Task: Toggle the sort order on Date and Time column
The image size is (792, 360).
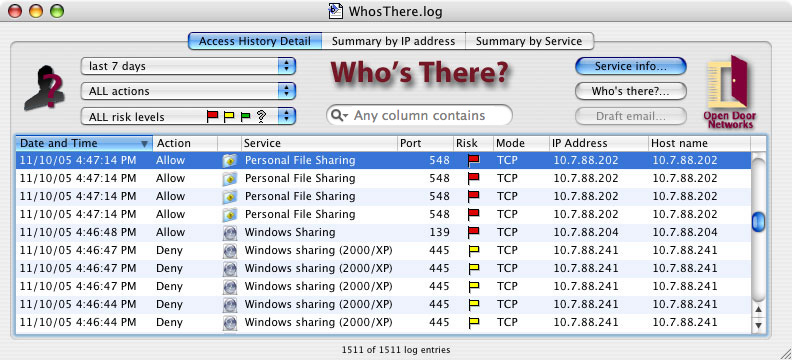Action: tap(84, 143)
